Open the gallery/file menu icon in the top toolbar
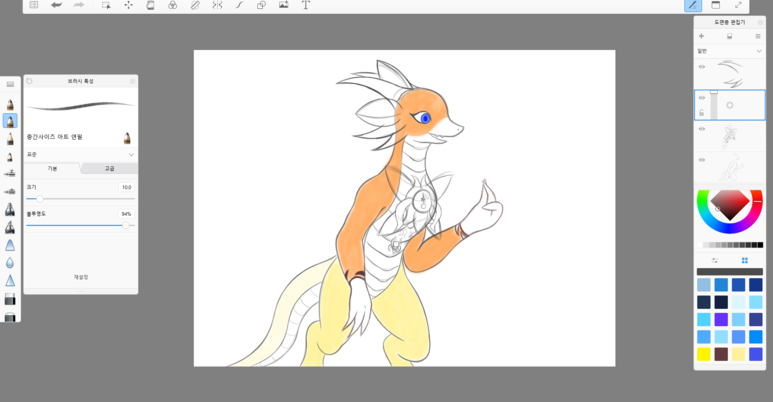 point(34,5)
